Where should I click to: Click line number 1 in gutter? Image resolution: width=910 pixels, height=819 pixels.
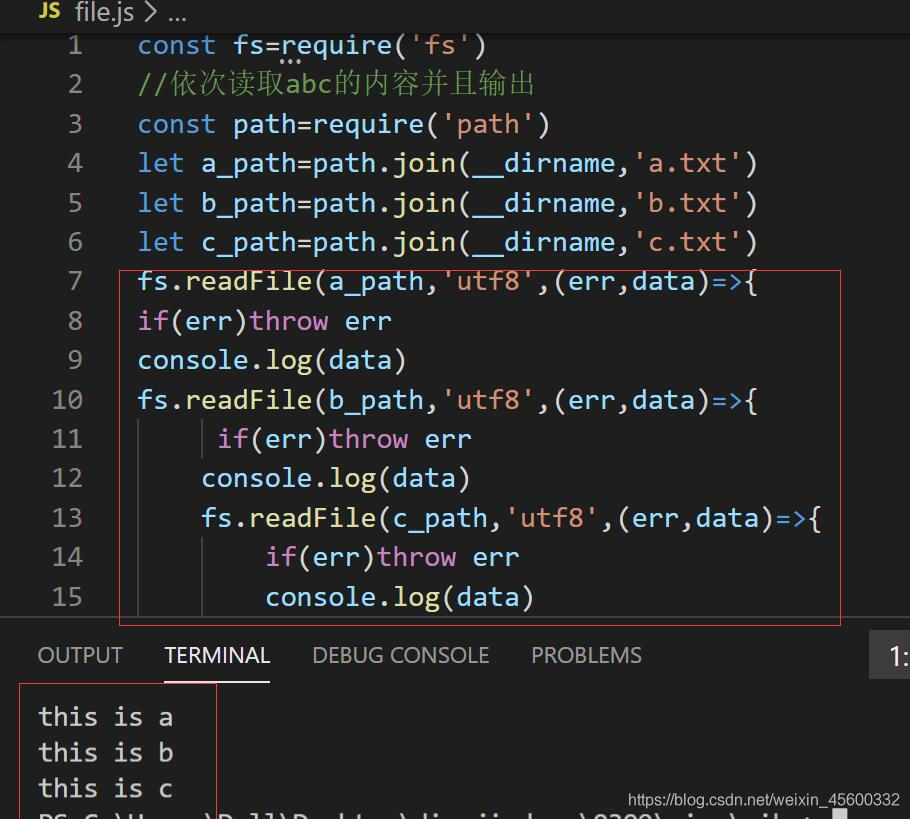tap(75, 45)
